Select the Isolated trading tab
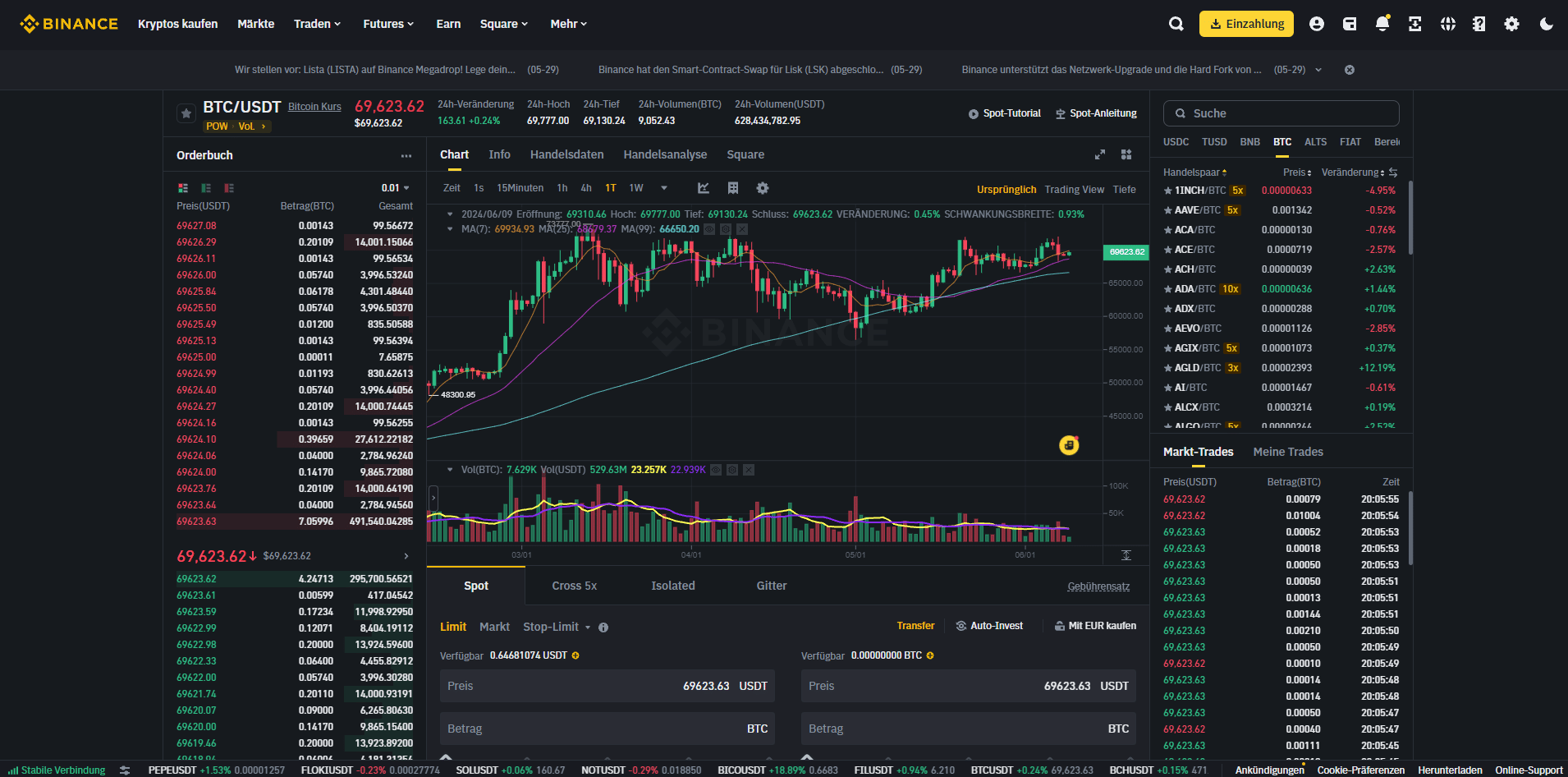 pyautogui.click(x=673, y=586)
